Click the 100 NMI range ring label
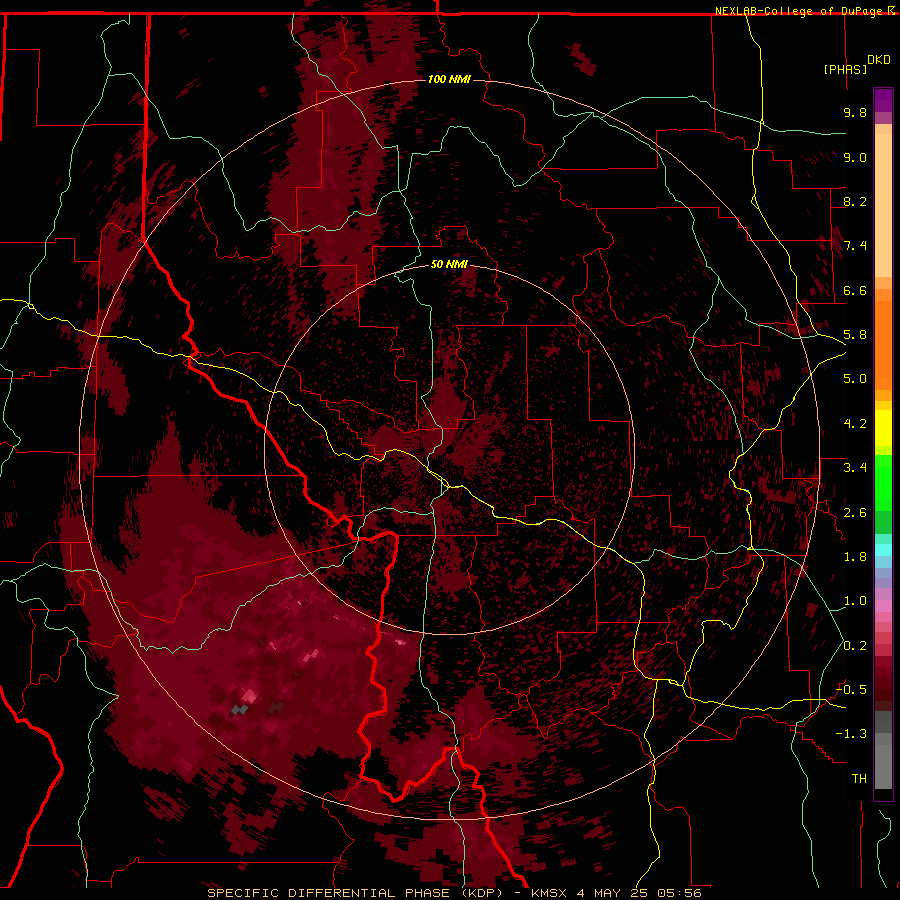The image size is (900, 900). point(449,79)
